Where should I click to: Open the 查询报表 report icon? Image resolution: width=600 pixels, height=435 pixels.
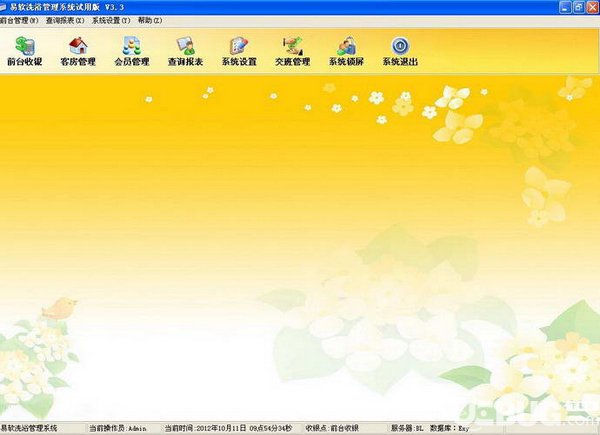[x=186, y=51]
